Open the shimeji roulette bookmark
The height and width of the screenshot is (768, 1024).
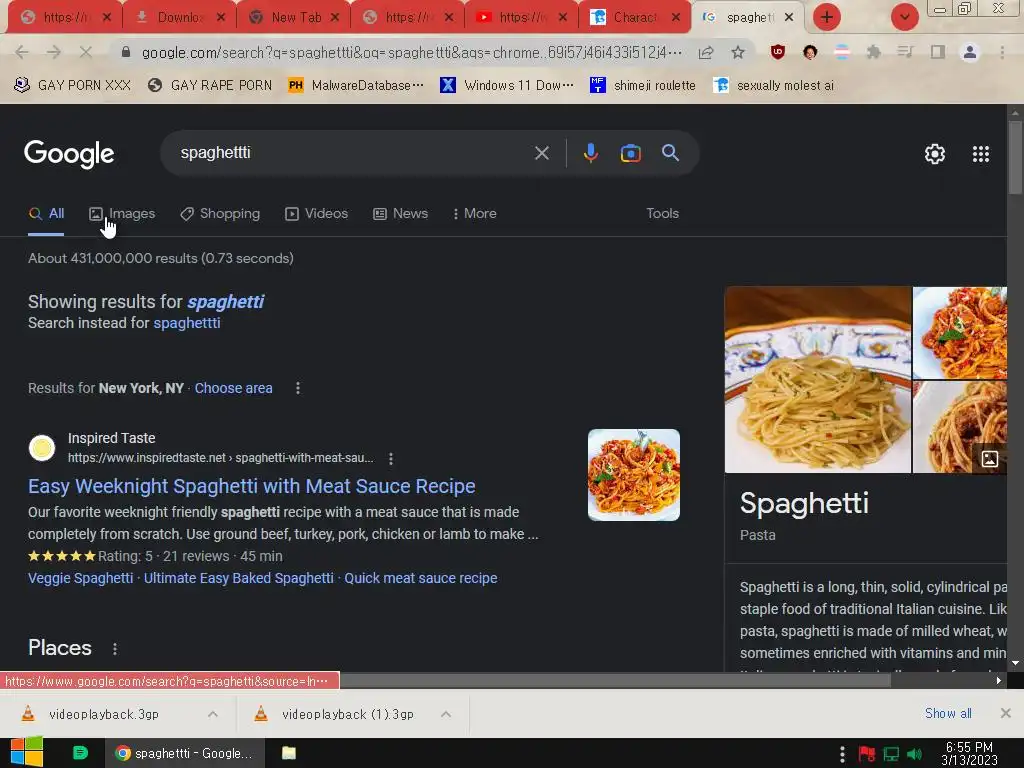point(643,86)
